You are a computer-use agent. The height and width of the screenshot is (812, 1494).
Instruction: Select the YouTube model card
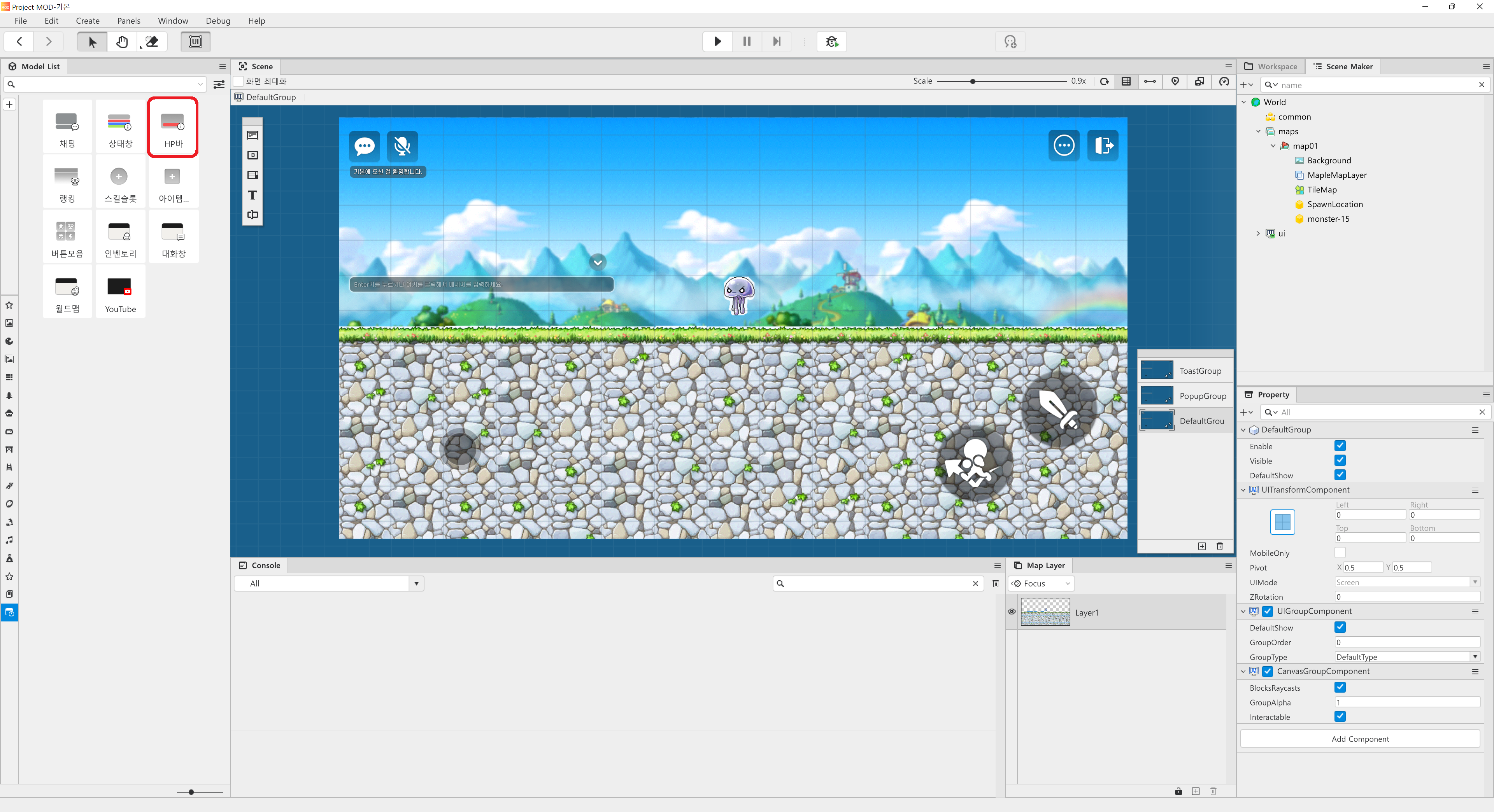[120, 292]
